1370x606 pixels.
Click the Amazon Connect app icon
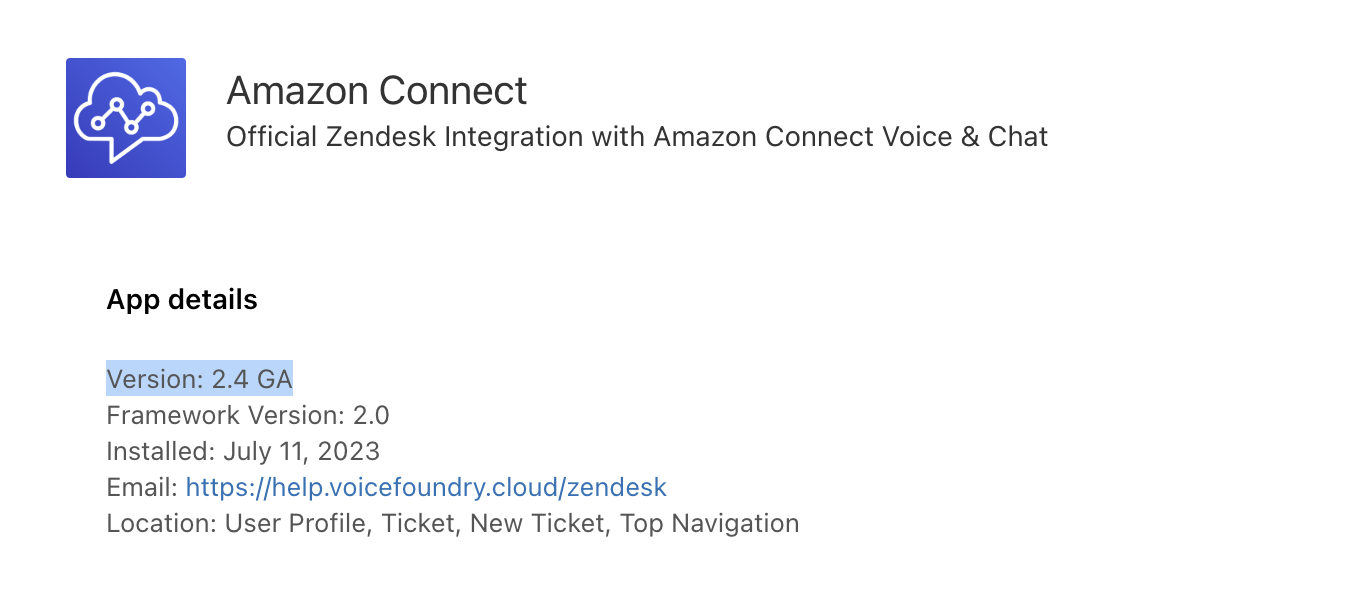tap(126, 118)
